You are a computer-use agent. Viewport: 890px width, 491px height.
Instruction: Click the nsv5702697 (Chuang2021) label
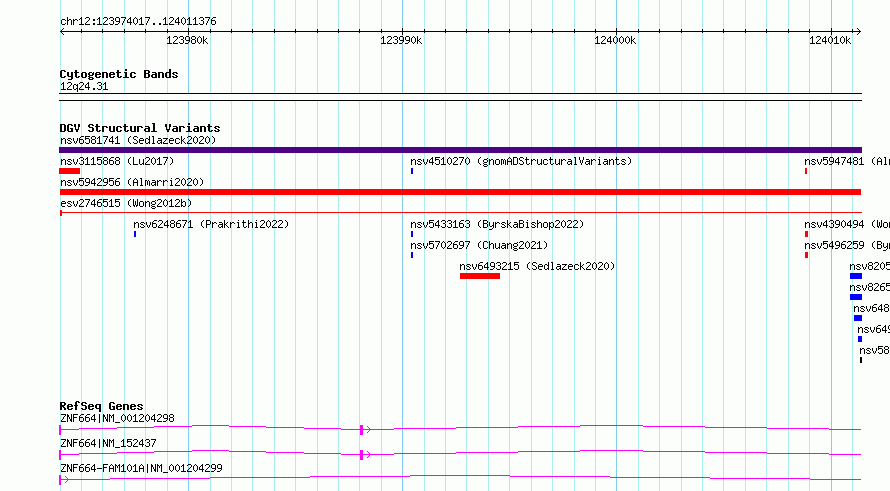[479, 245]
